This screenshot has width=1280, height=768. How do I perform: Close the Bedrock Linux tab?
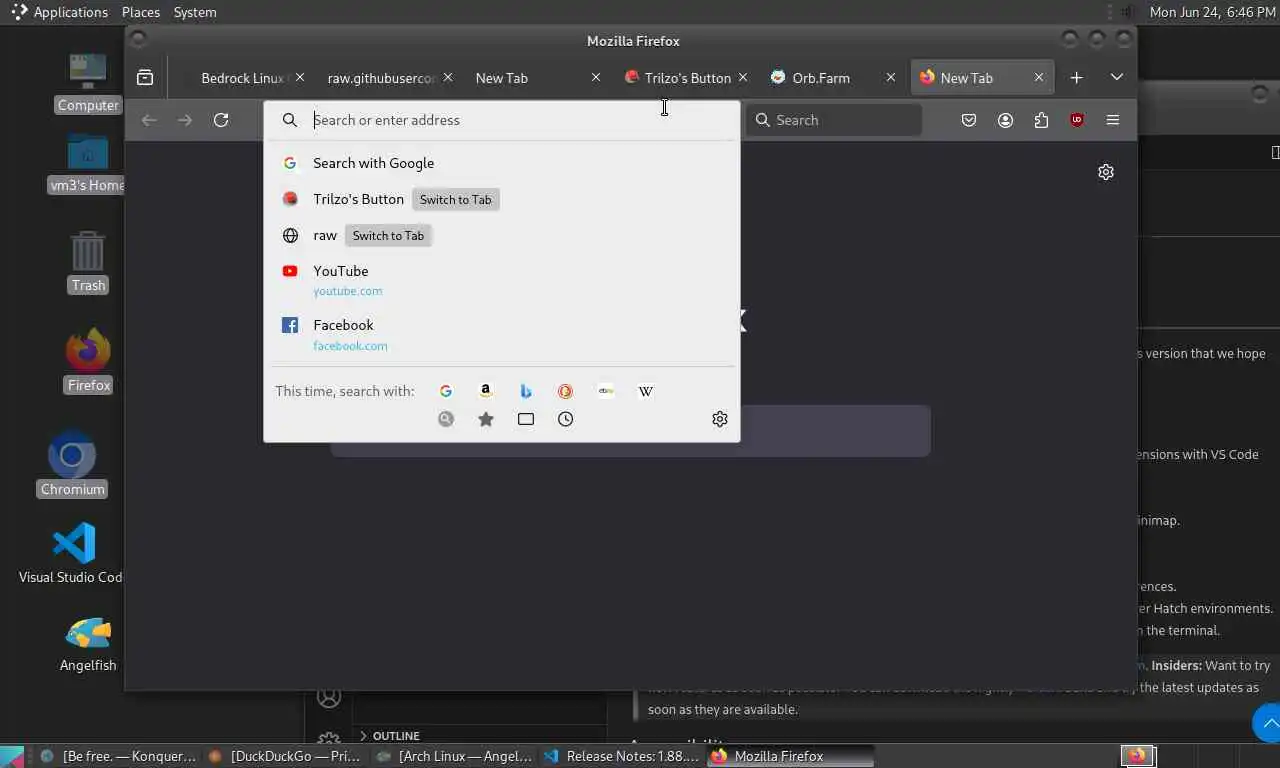pos(299,77)
